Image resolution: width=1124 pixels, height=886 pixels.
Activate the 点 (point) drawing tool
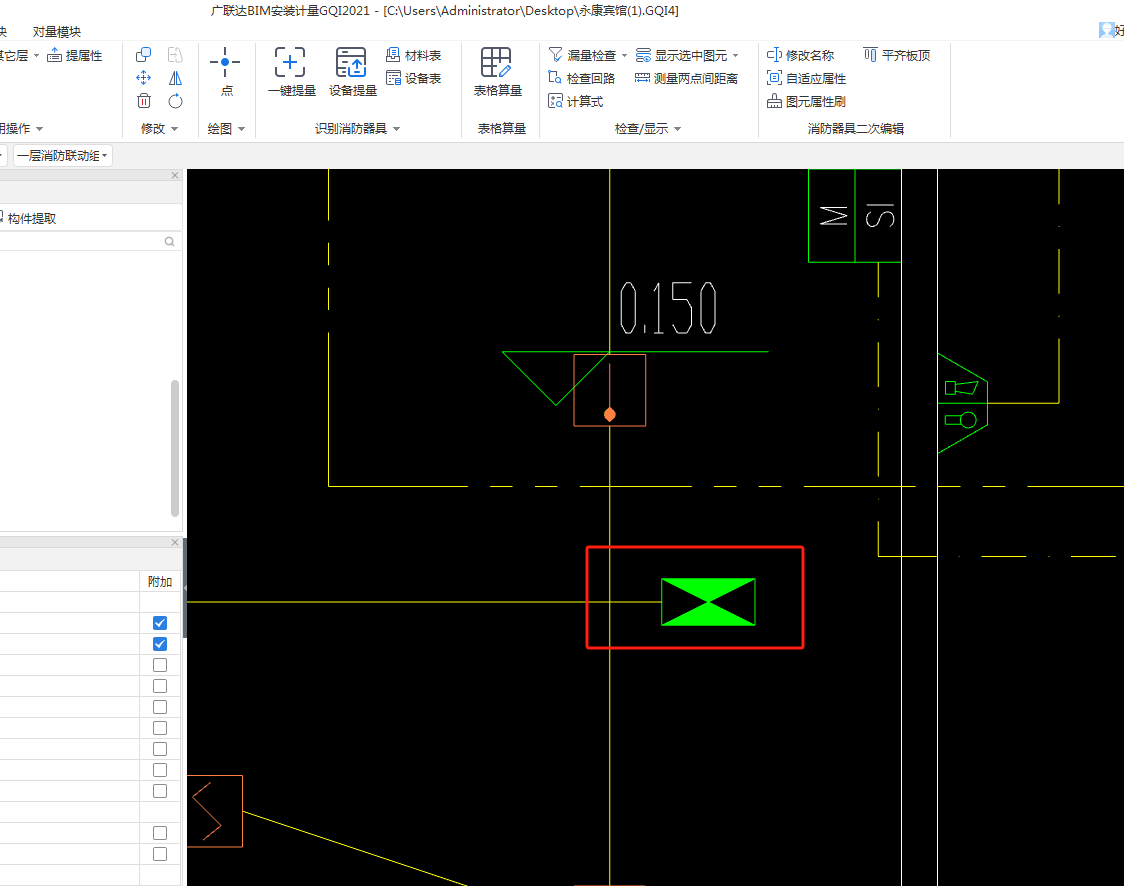coord(226,71)
